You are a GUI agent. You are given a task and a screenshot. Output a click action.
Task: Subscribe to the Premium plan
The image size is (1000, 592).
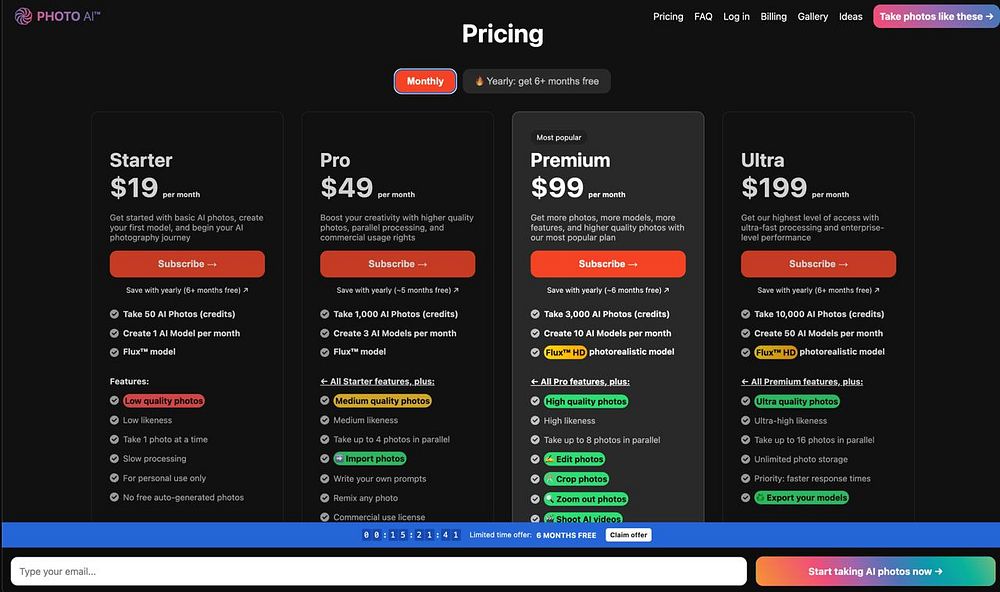tap(608, 264)
